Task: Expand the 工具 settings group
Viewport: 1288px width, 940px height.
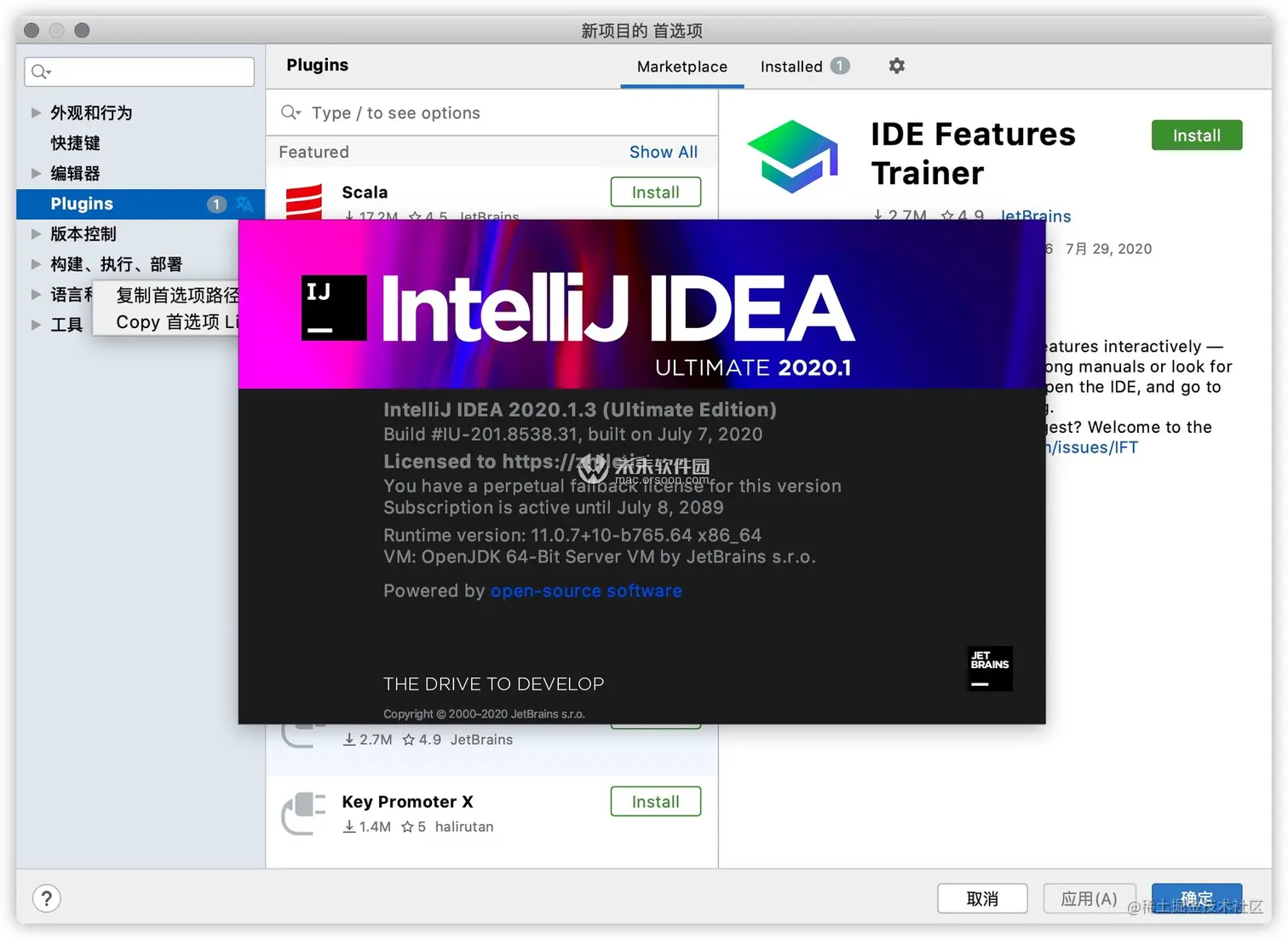Action: pos(36,324)
